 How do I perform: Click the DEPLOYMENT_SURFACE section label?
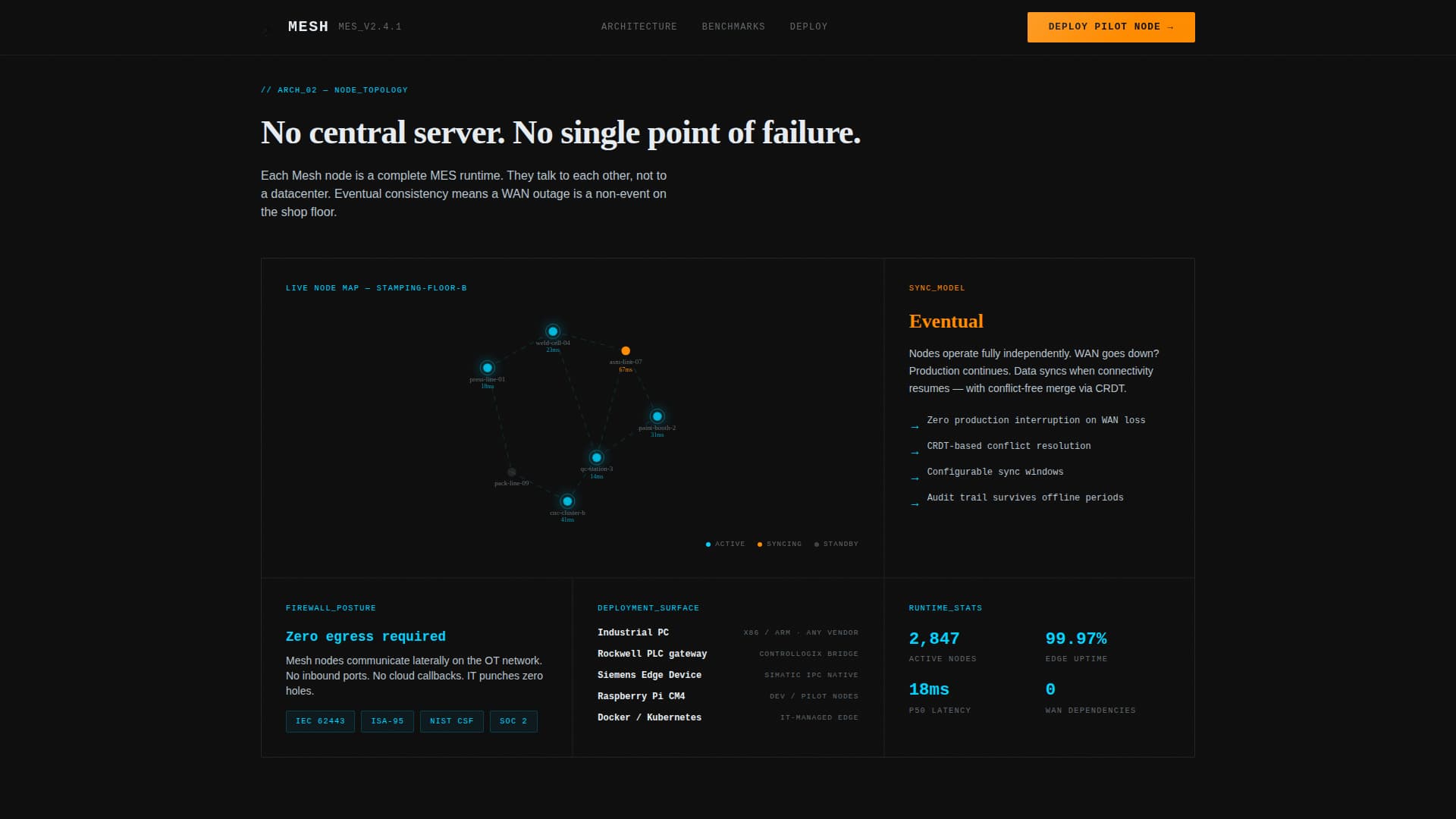[648, 608]
